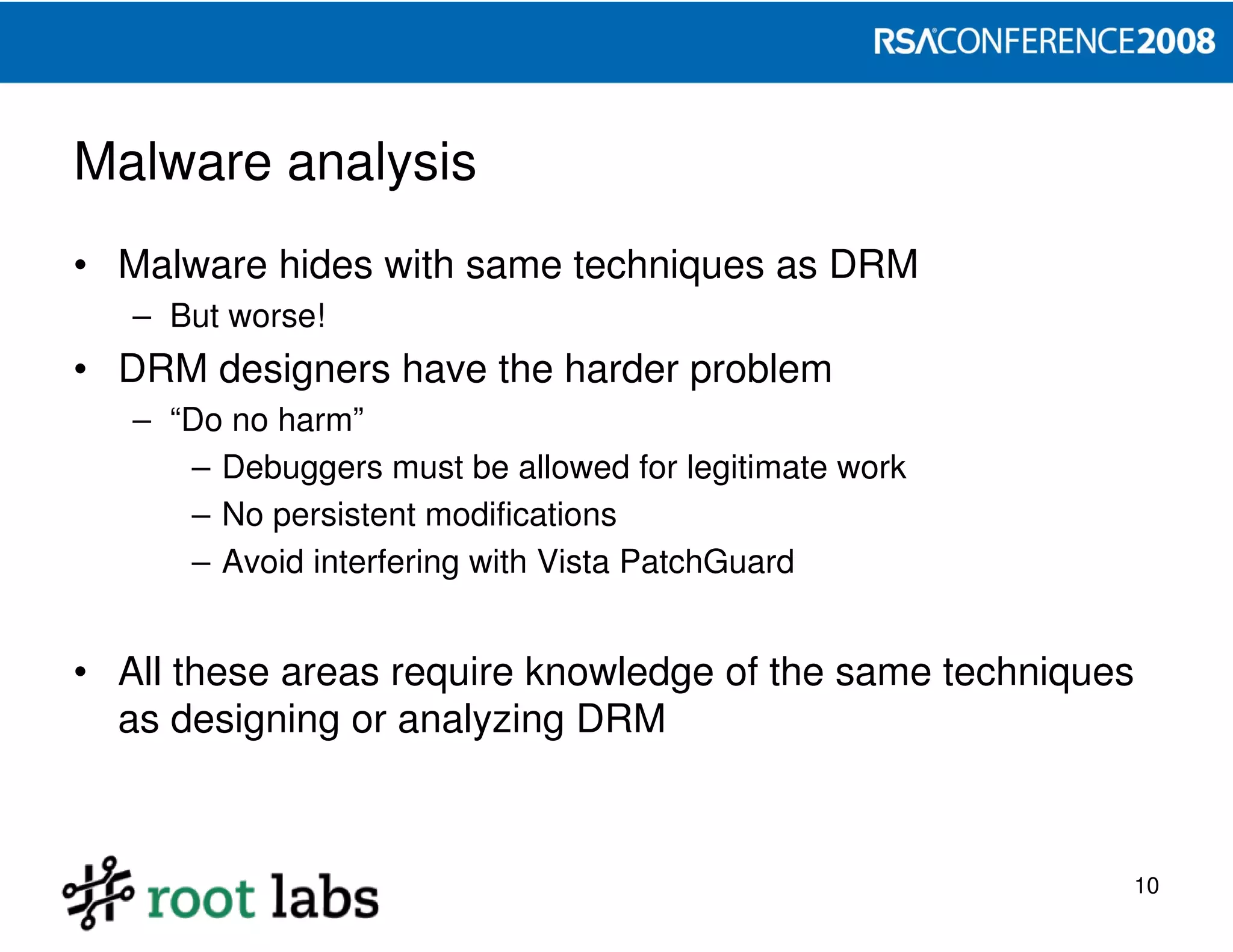Click the slide page number 10

[1146, 886]
